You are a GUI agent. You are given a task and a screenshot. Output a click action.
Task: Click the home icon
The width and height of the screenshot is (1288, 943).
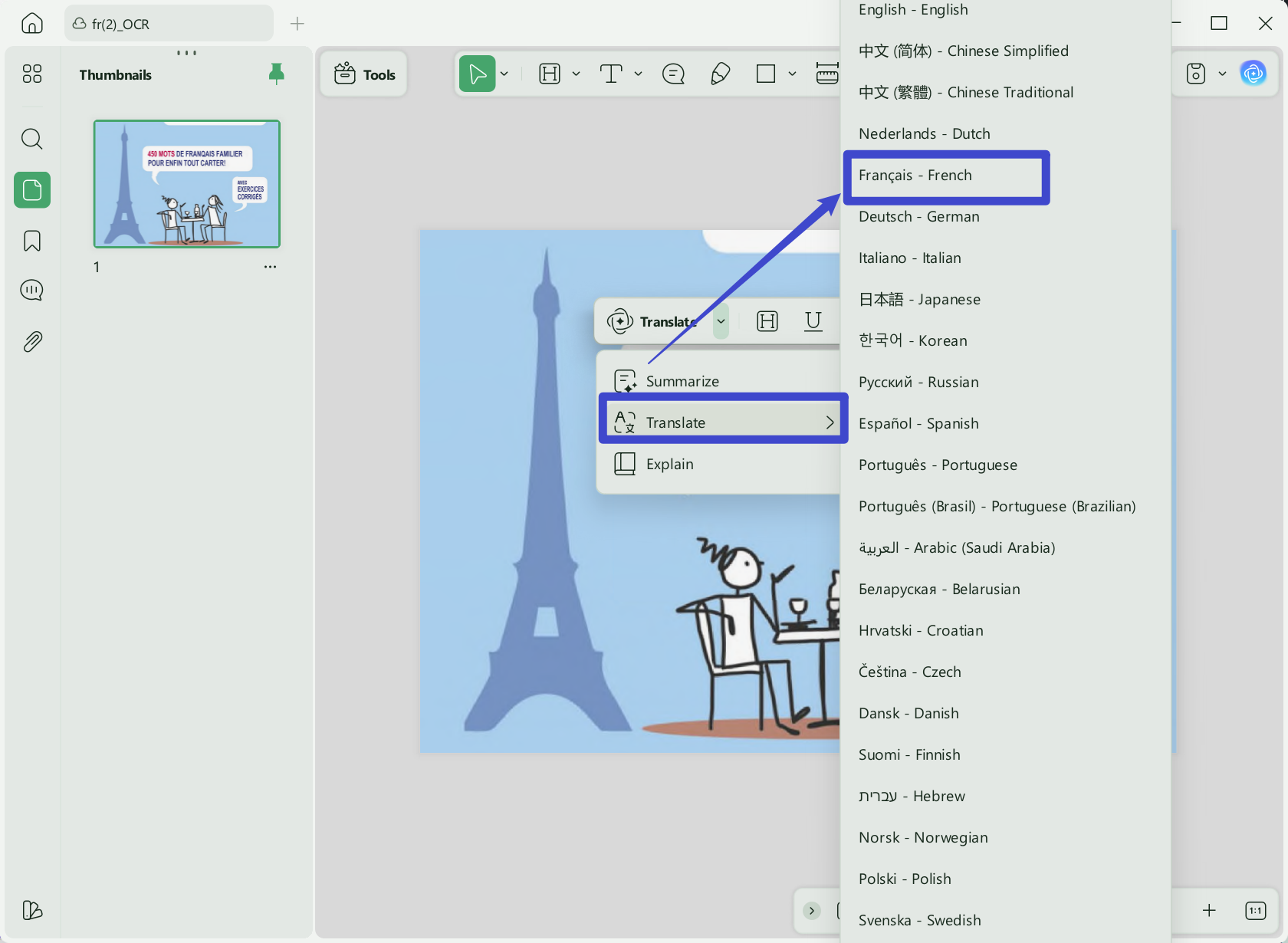pos(32,24)
